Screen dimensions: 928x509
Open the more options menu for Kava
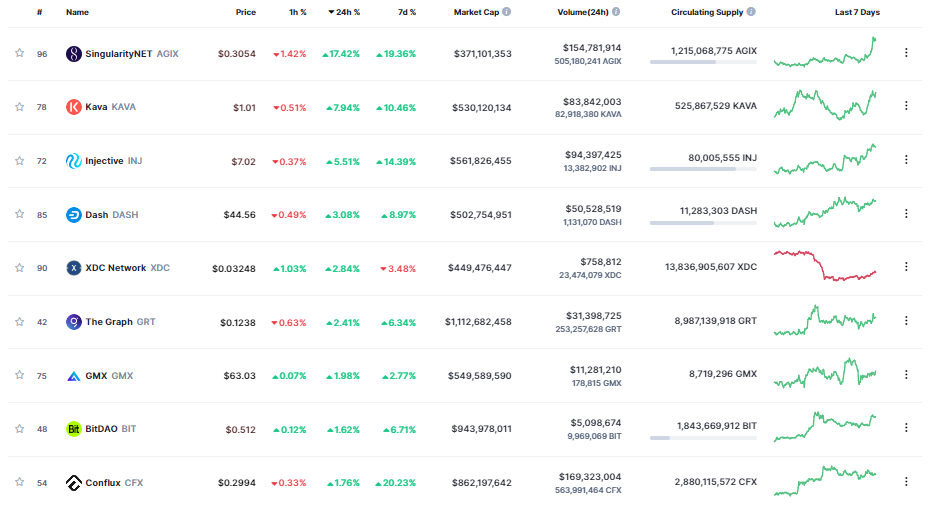click(x=906, y=106)
